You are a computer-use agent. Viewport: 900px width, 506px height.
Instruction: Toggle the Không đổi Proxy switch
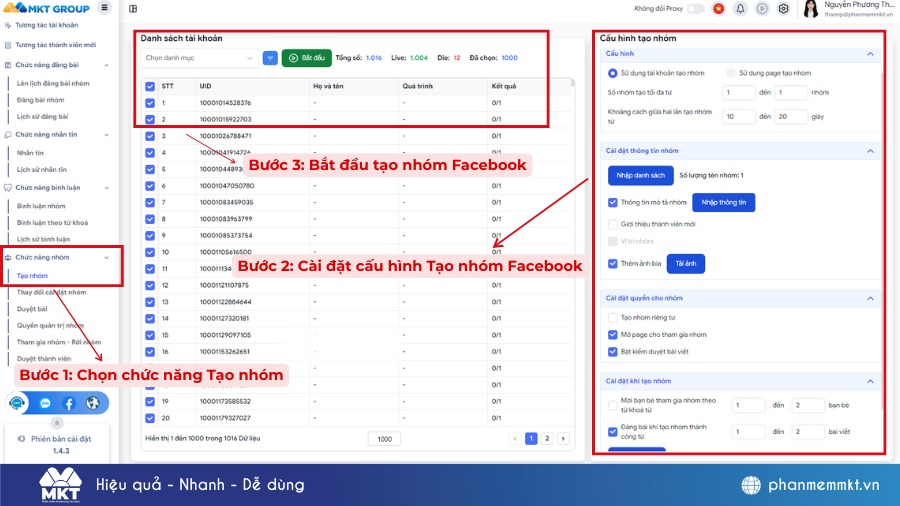[x=696, y=9]
